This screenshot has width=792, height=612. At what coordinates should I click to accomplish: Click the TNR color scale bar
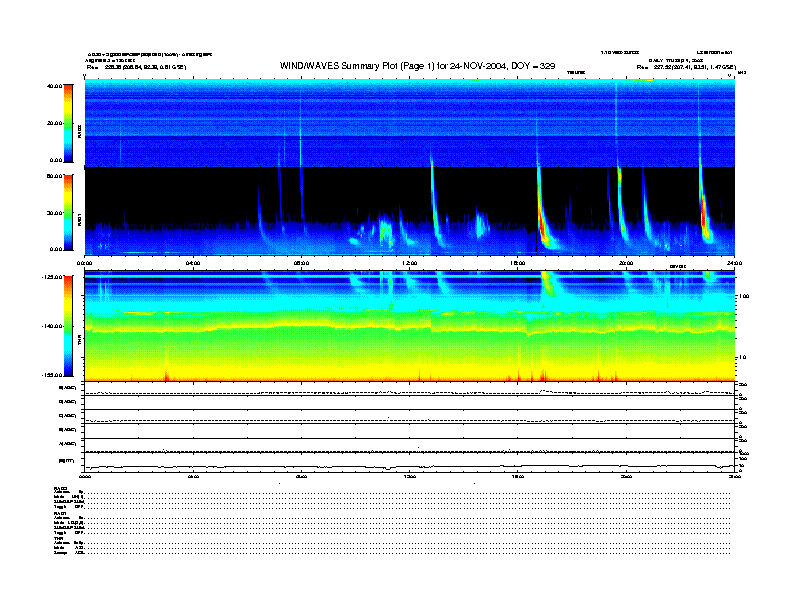(67, 325)
